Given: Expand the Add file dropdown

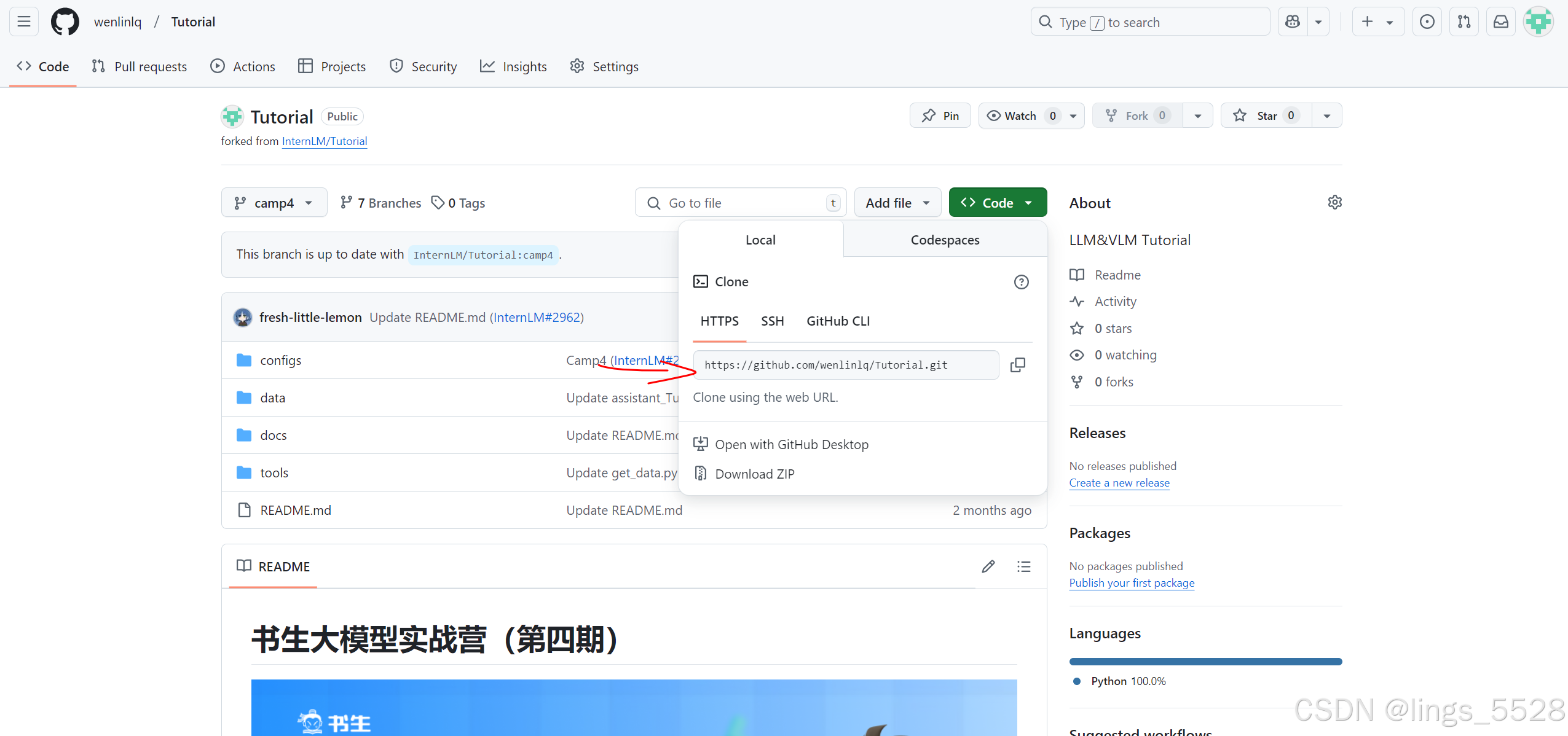Looking at the screenshot, I should click(x=897, y=202).
